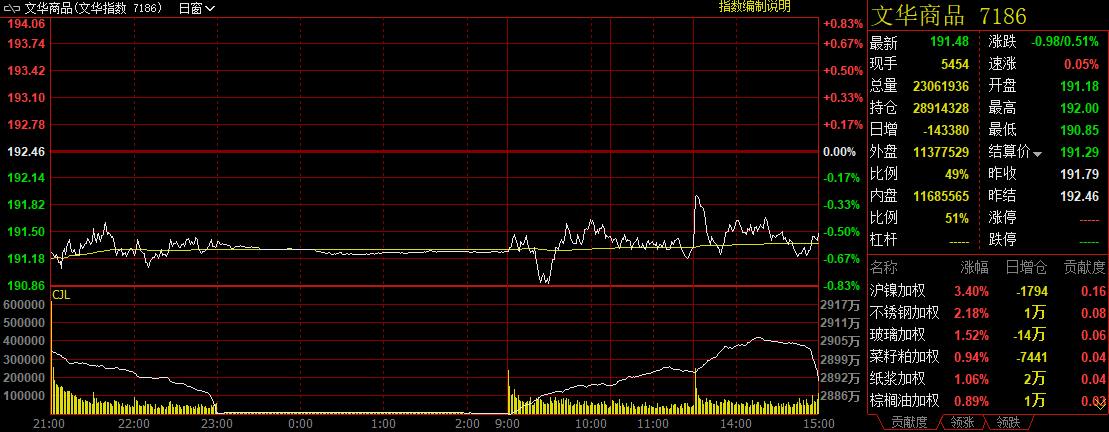Switch to the 贡献度 tab
This screenshot has height=432, width=1109.
(909, 423)
